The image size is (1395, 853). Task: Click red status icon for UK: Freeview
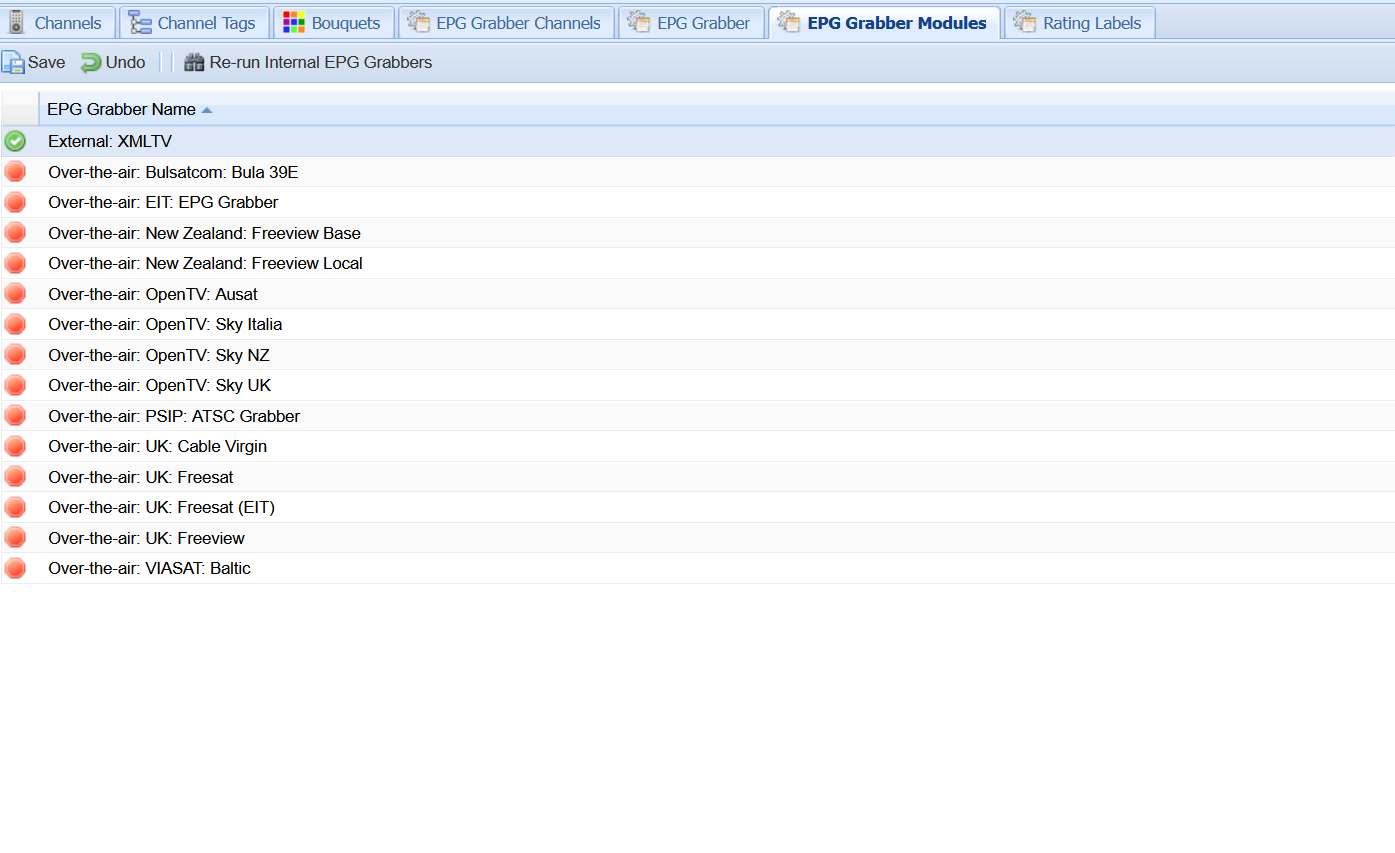[x=15, y=538]
